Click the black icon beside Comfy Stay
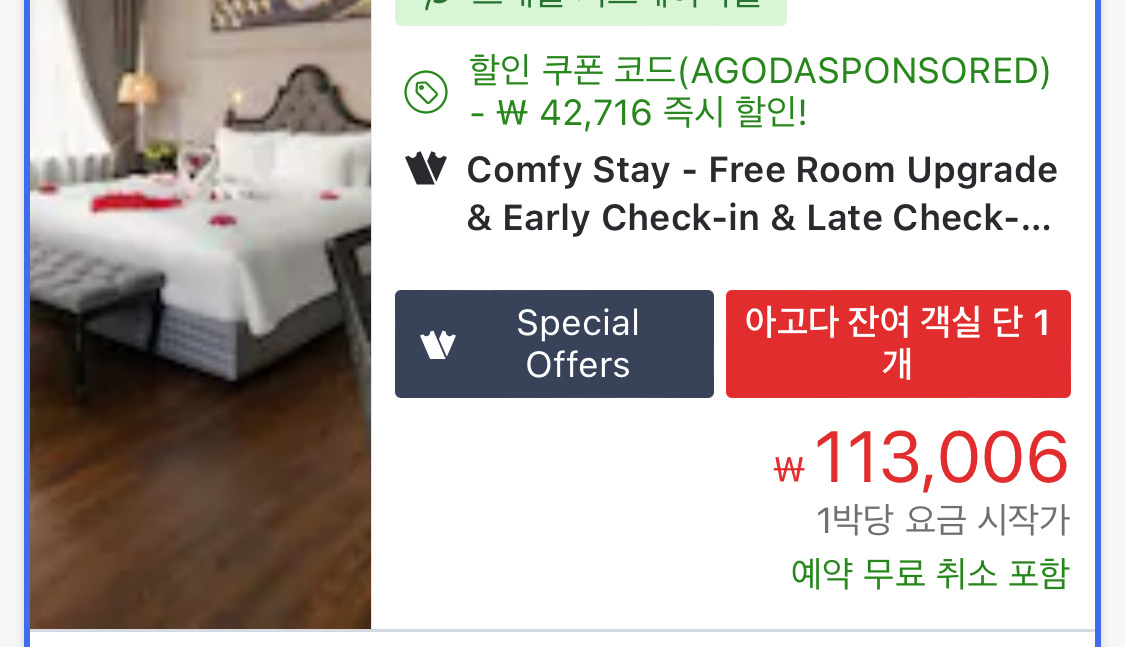 (x=426, y=169)
